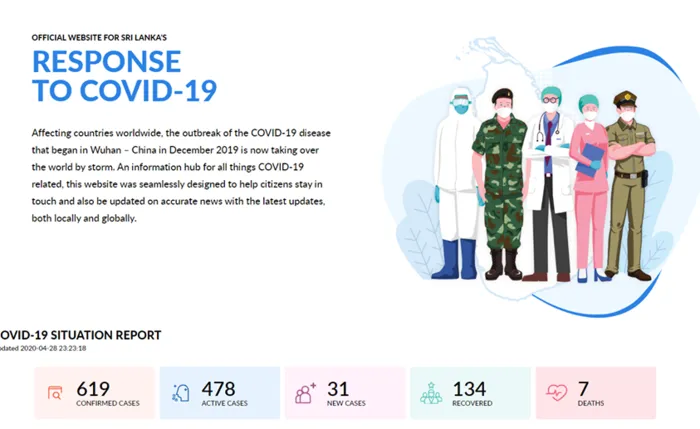Click the updated 2020-04-28 timestamp
This screenshot has height=429, width=700.
click(43, 348)
